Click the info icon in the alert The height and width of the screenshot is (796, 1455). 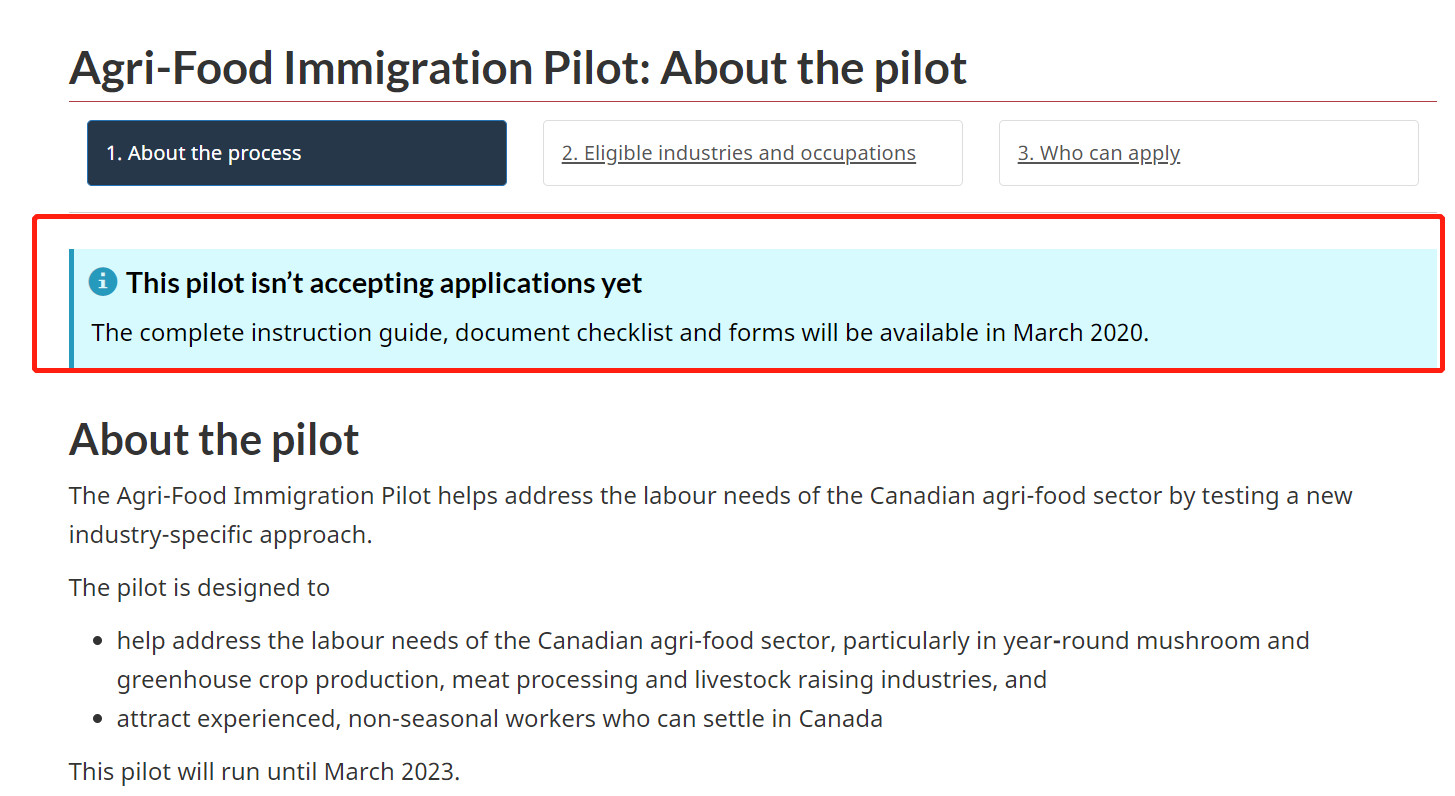[x=103, y=282]
